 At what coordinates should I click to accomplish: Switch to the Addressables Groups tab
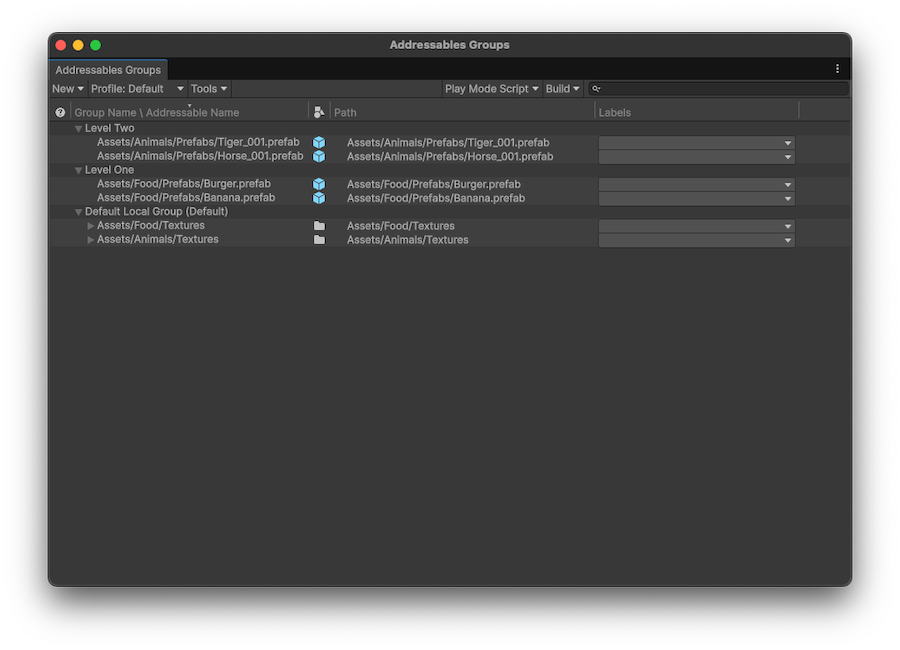(x=107, y=70)
